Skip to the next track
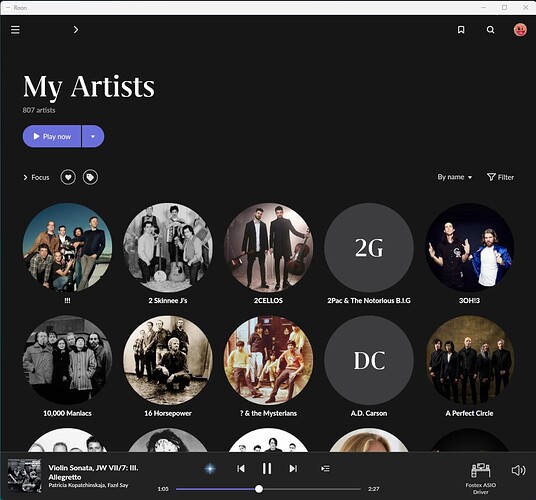This screenshot has height=500, width=536. (293, 468)
